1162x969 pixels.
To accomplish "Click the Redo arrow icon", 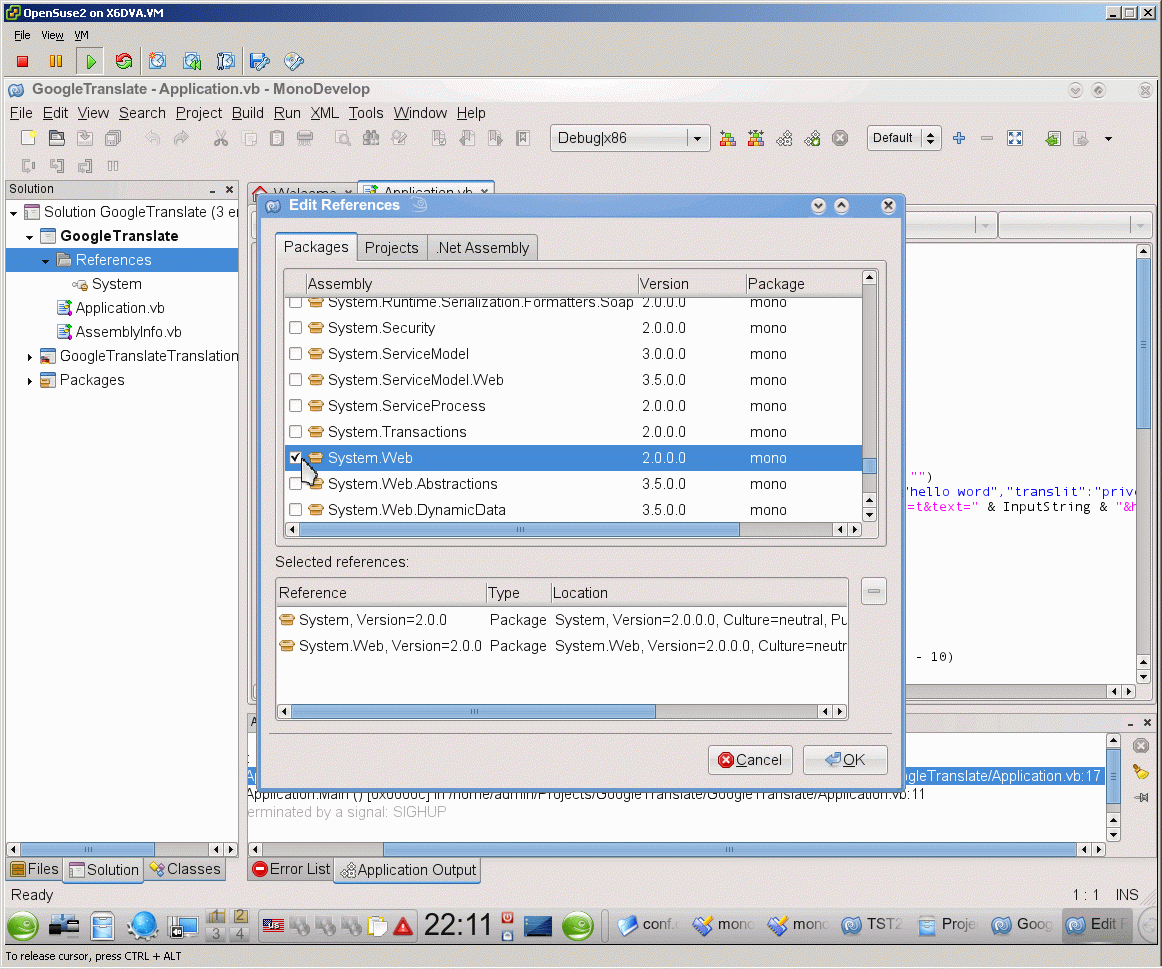I will point(181,138).
